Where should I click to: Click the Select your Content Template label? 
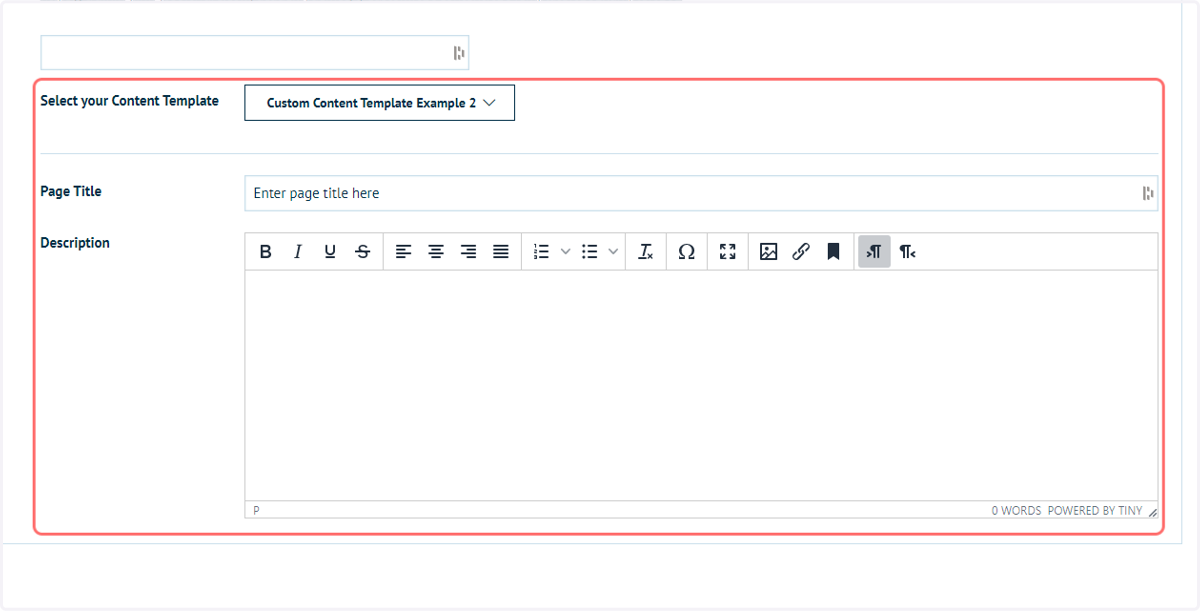(129, 101)
